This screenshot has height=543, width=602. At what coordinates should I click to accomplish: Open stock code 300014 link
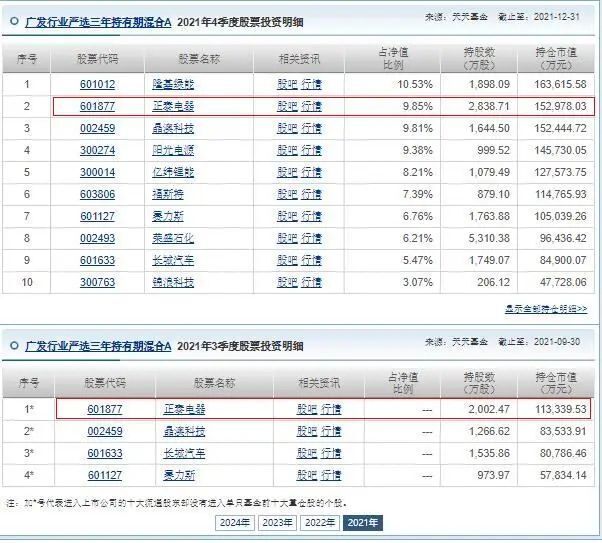coord(98,172)
